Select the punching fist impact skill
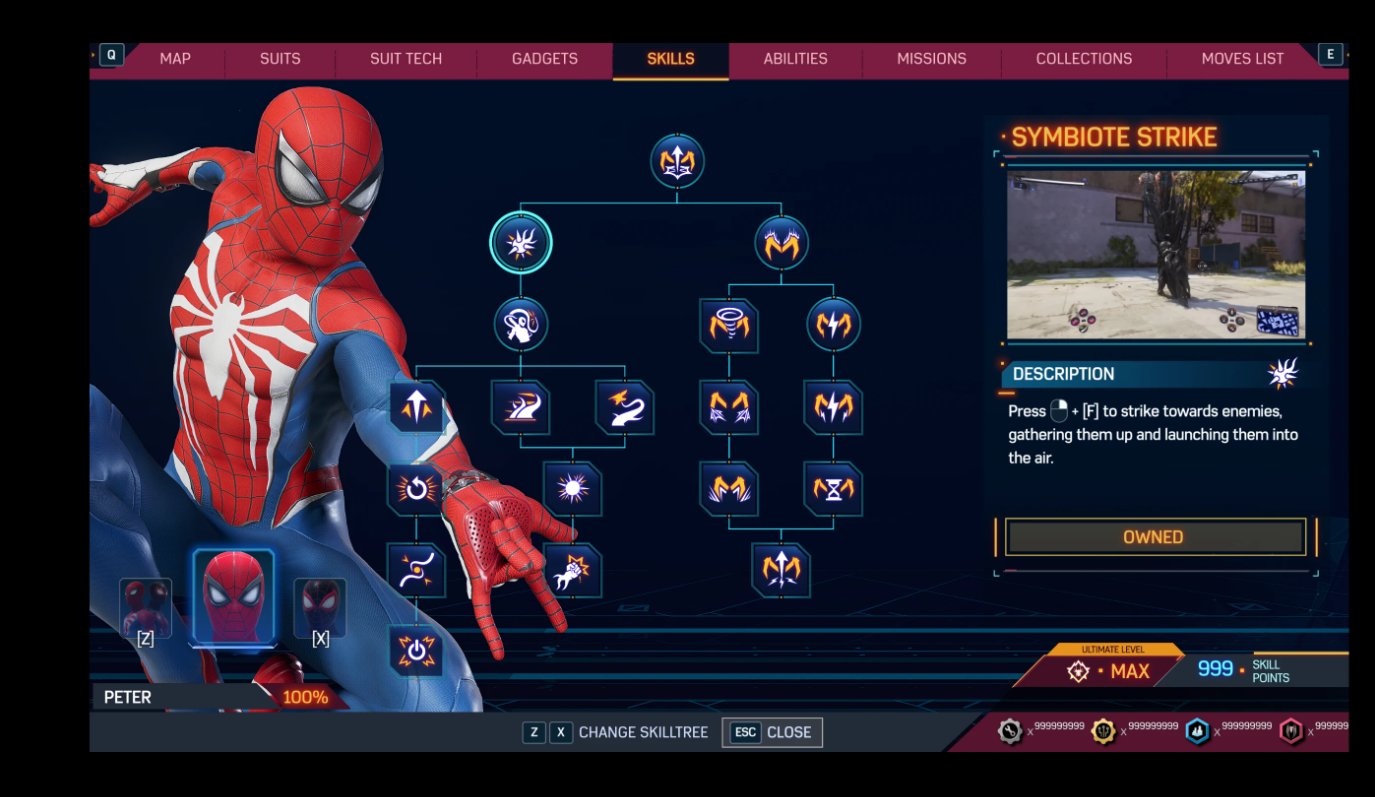 coord(573,571)
